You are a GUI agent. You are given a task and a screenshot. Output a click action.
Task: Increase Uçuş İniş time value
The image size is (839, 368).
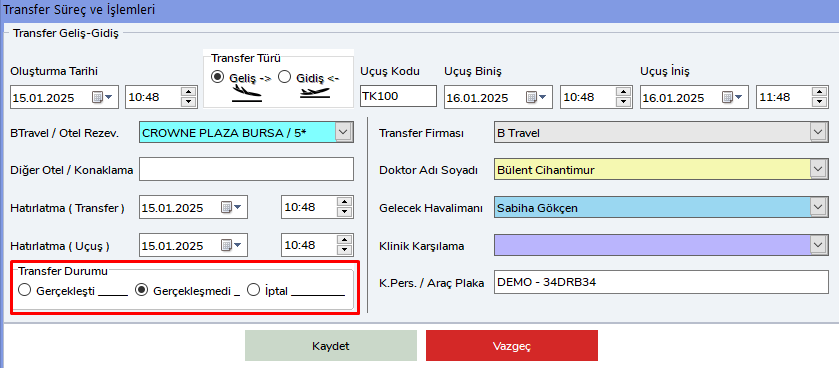pos(819,92)
